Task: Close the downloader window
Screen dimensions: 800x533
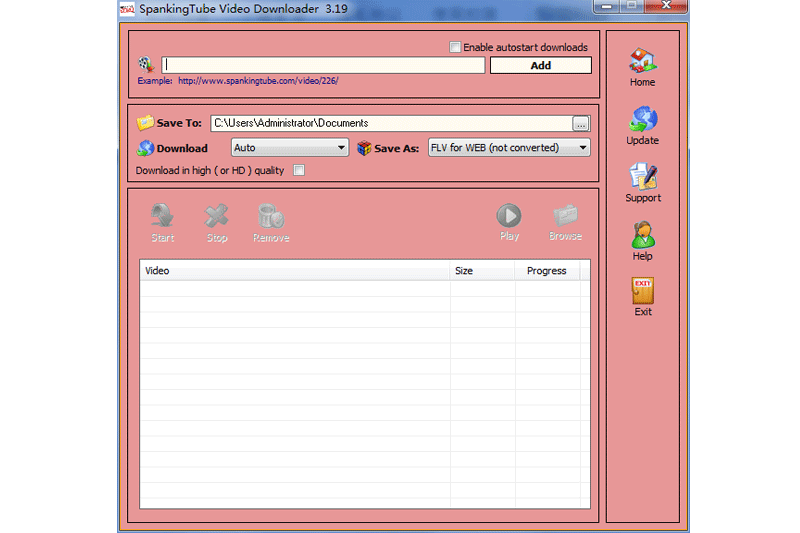Action: pyautogui.click(x=666, y=6)
